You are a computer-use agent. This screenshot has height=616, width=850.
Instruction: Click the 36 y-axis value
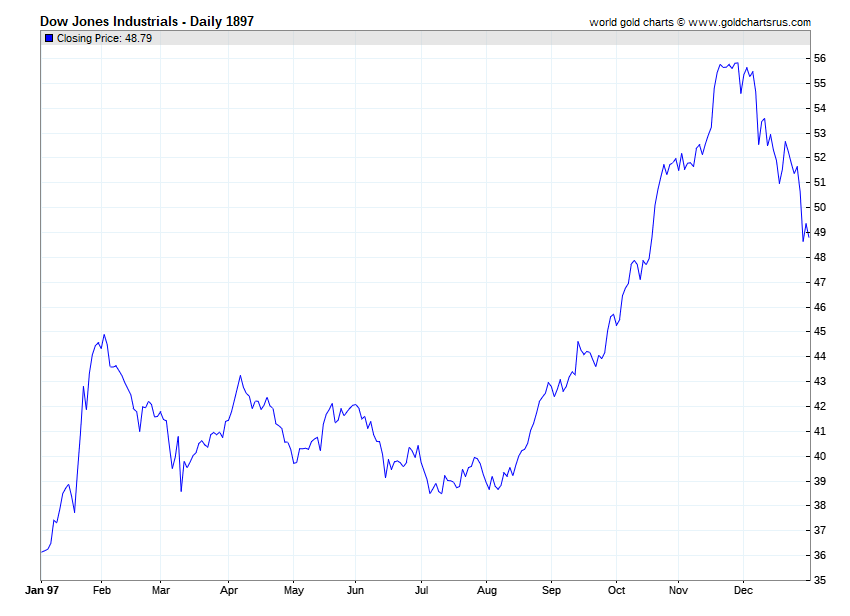[820, 555]
